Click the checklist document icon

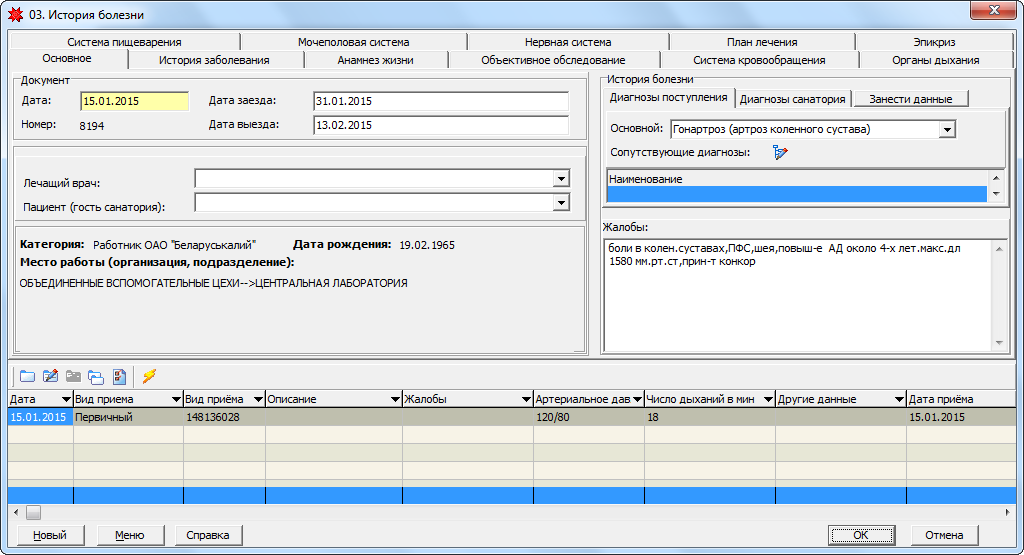[x=119, y=376]
